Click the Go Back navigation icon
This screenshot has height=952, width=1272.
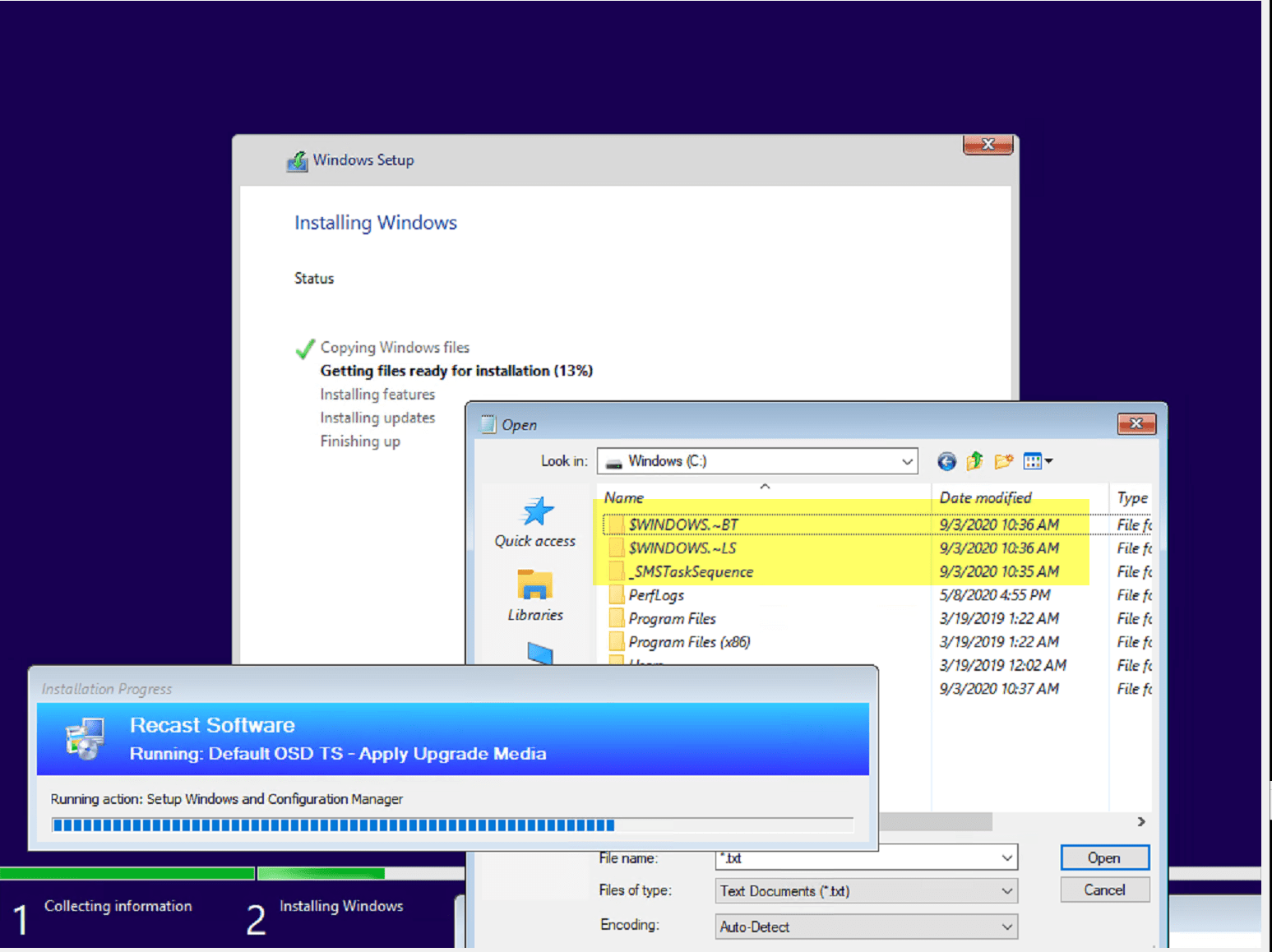tap(946, 461)
